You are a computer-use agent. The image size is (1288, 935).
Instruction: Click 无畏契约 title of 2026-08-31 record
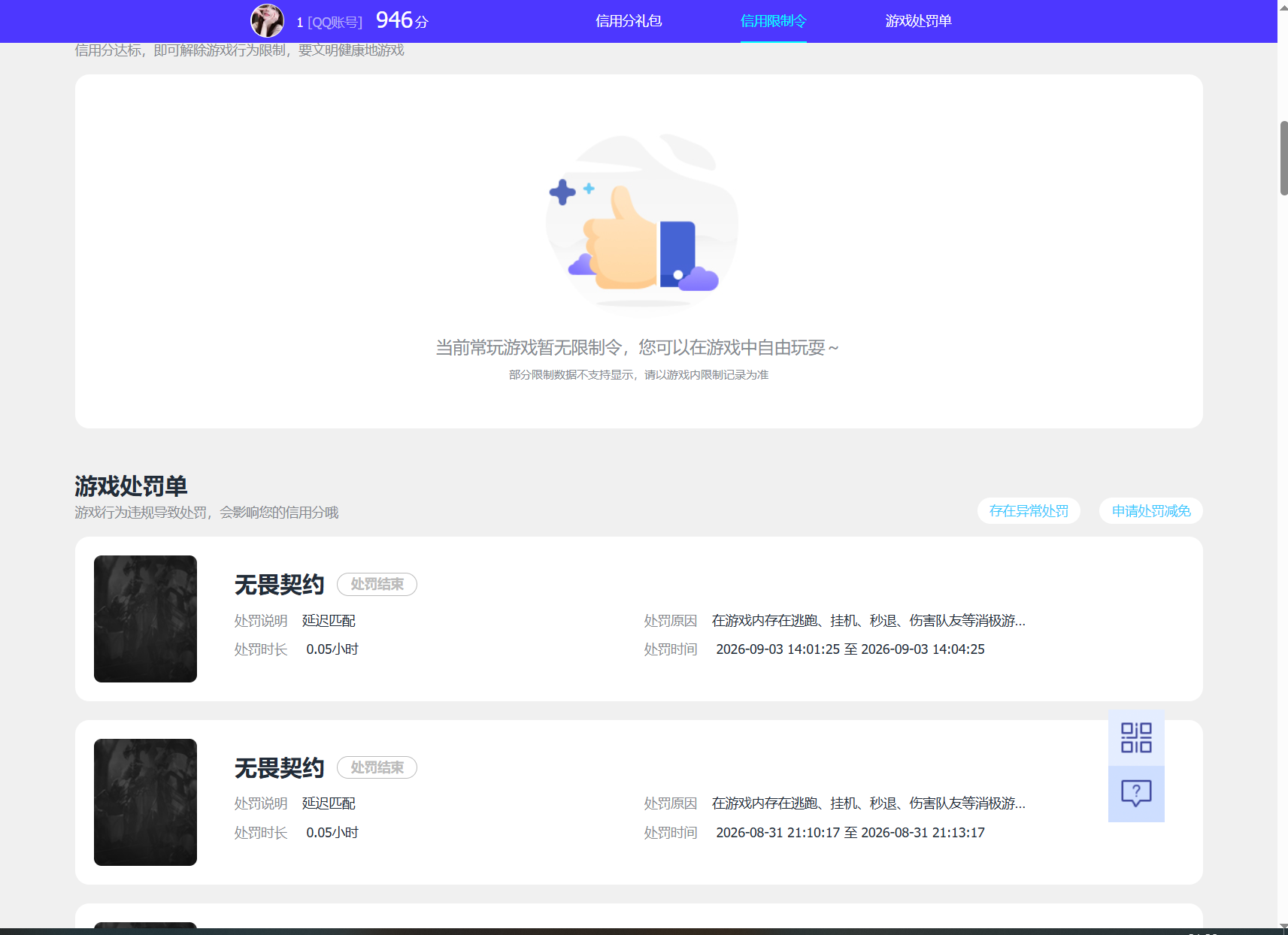(x=279, y=768)
